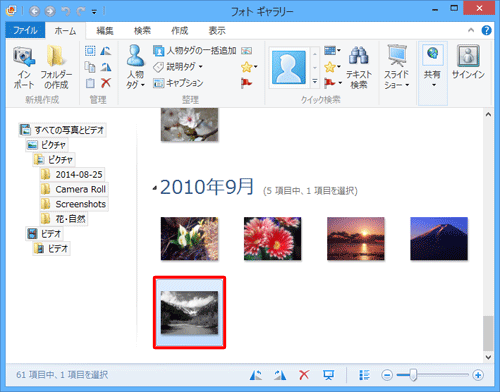The image size is (500, 392).
Task: Select All photos and videos (すべての写真とビデオ)
Action: pyautogui.click(x=62, y=130)
